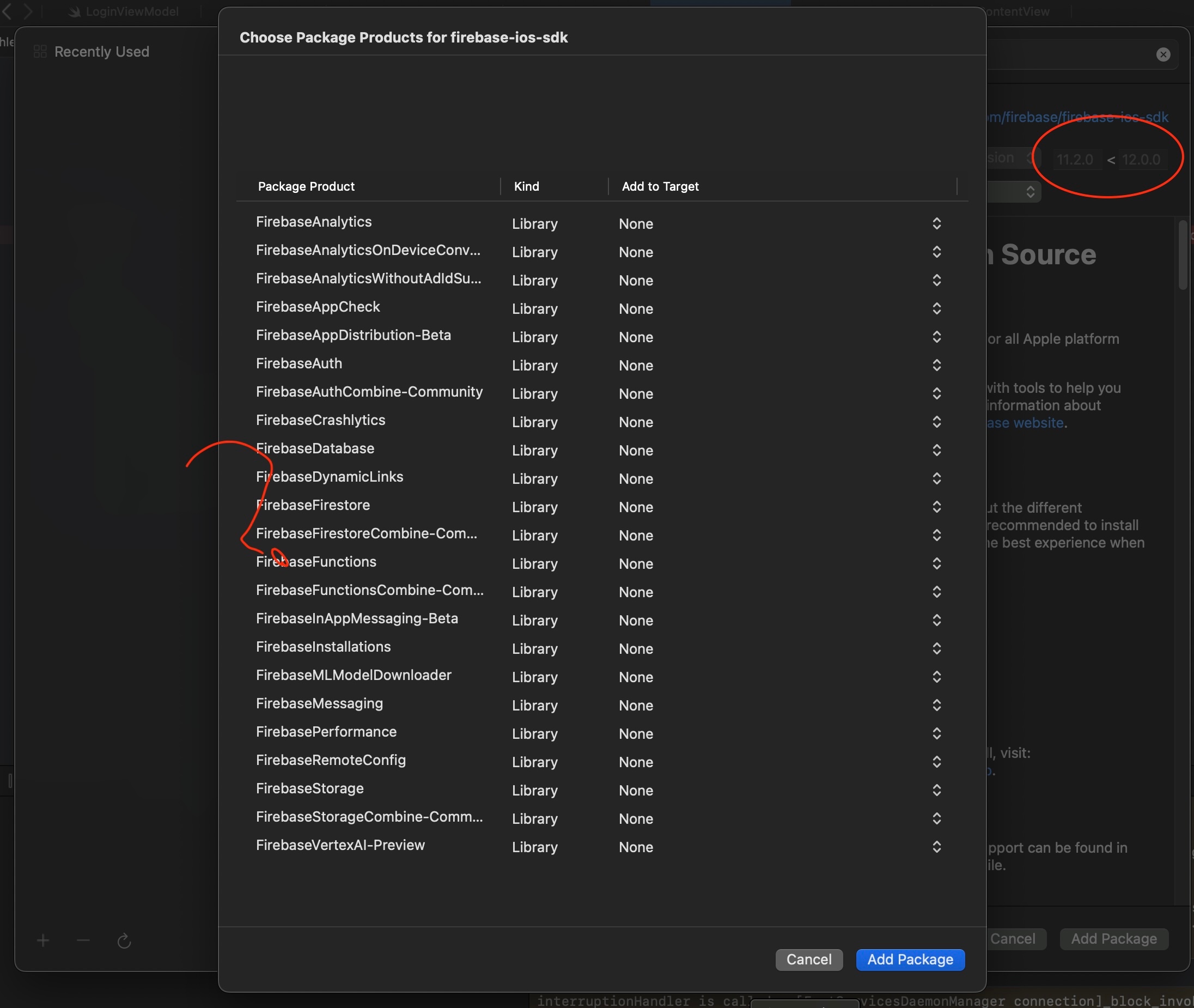Viewport: 1194px width, 1008px height.
Task: Click the Add to Target column header
Action: click(660, 186)
